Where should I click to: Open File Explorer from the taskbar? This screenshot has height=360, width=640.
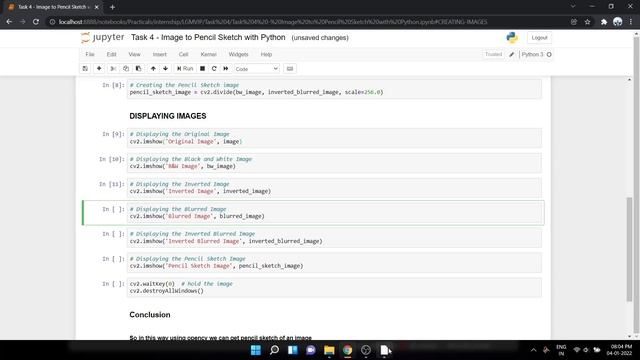tap(329, 350)
